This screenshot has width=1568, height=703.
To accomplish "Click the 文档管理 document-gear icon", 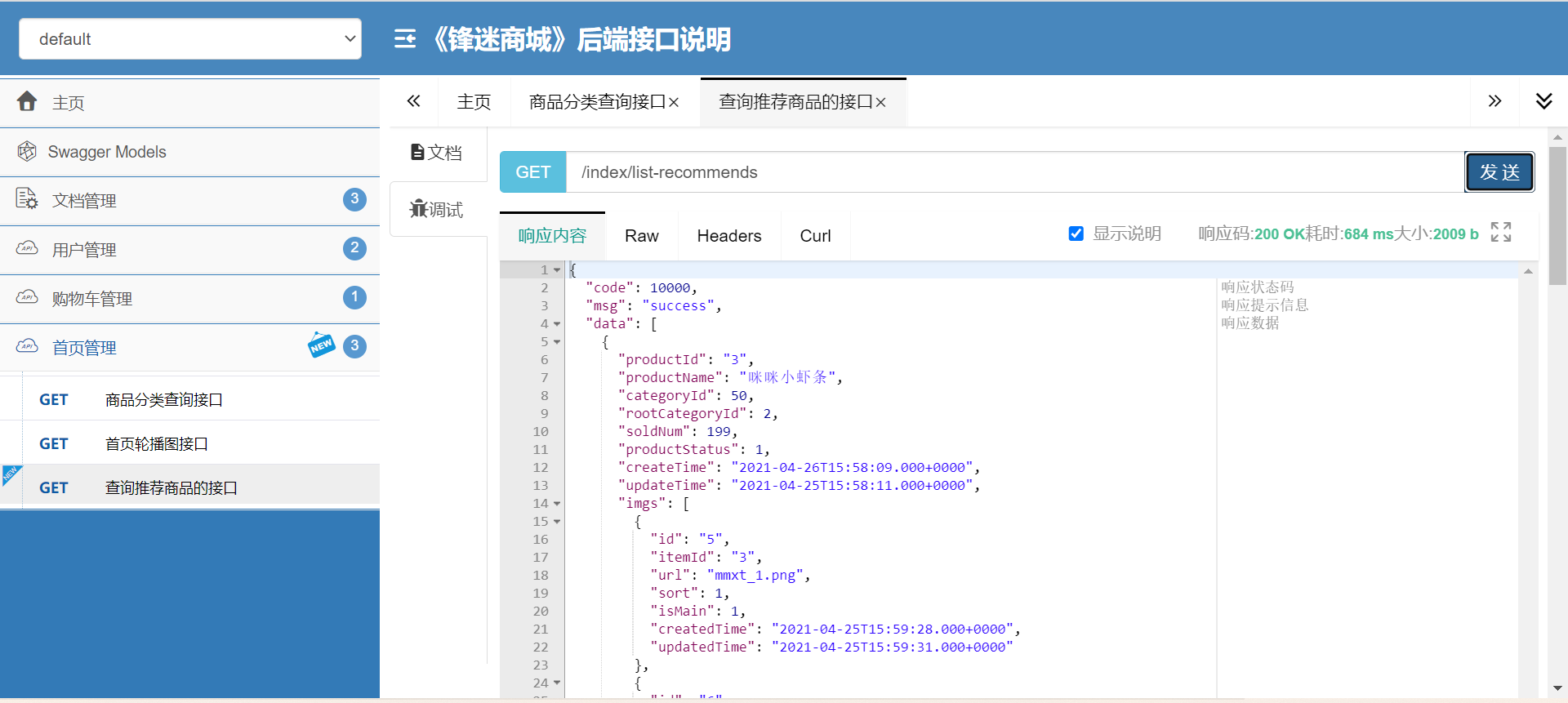I will (27, 199).
